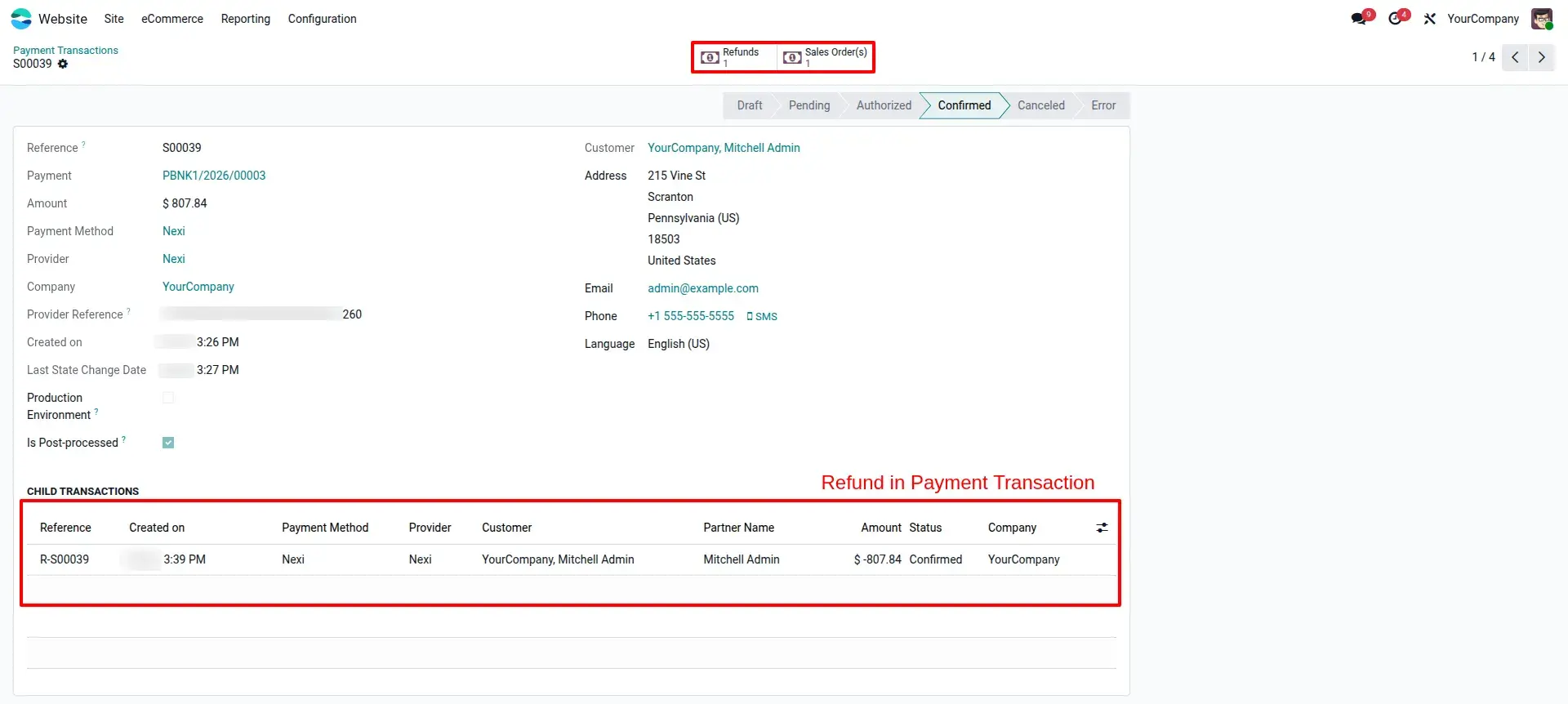Click the English (US) language value
Image resolution: width=1568 pixels, height=704 pixels.
(679, 344)
